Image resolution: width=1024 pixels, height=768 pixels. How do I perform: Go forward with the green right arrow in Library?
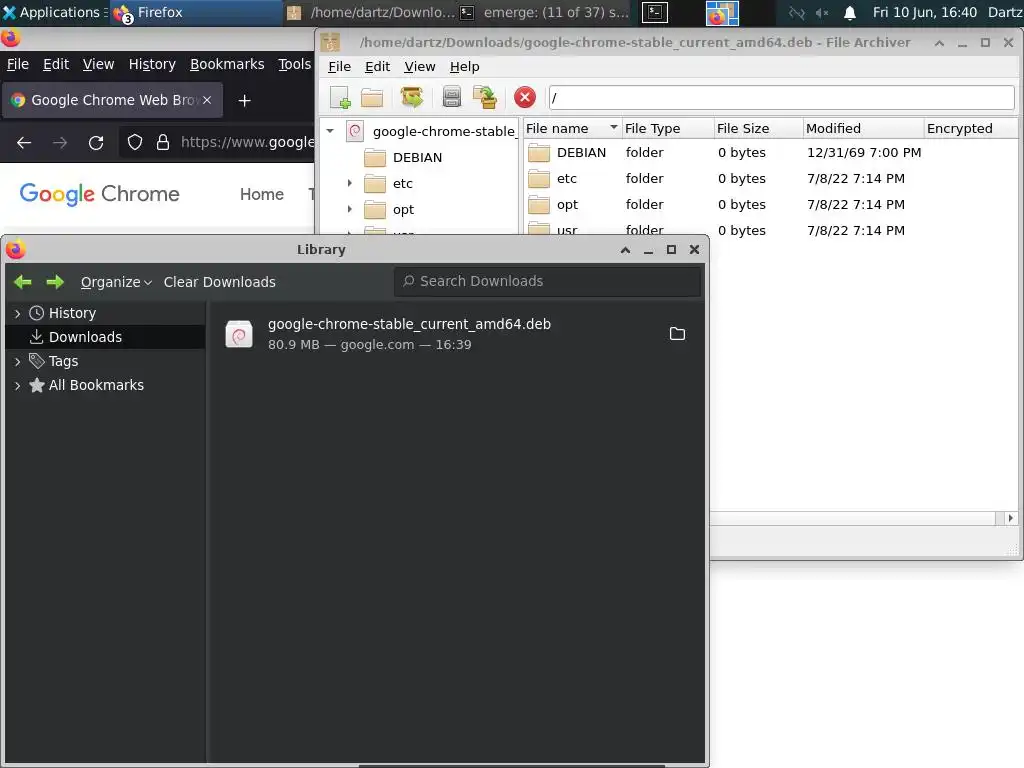pos(55,281)
